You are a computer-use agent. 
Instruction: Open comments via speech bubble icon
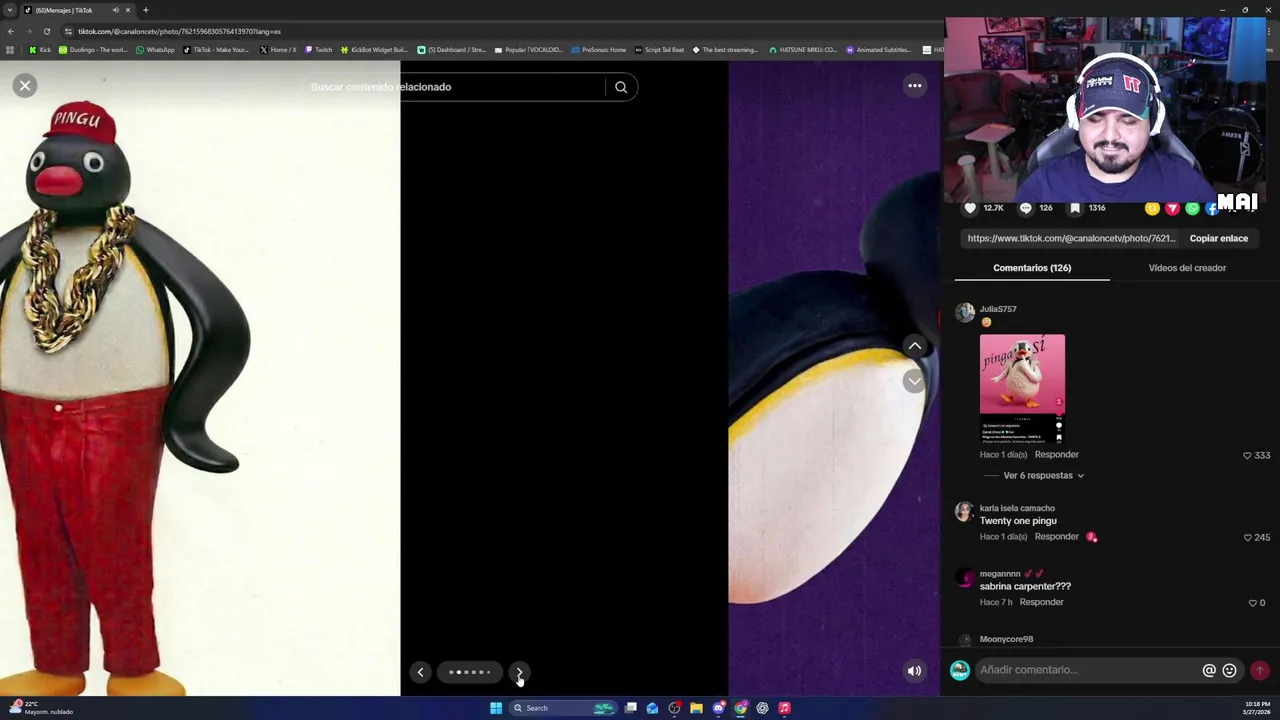pyautogui.click(x=1025, y=208)
